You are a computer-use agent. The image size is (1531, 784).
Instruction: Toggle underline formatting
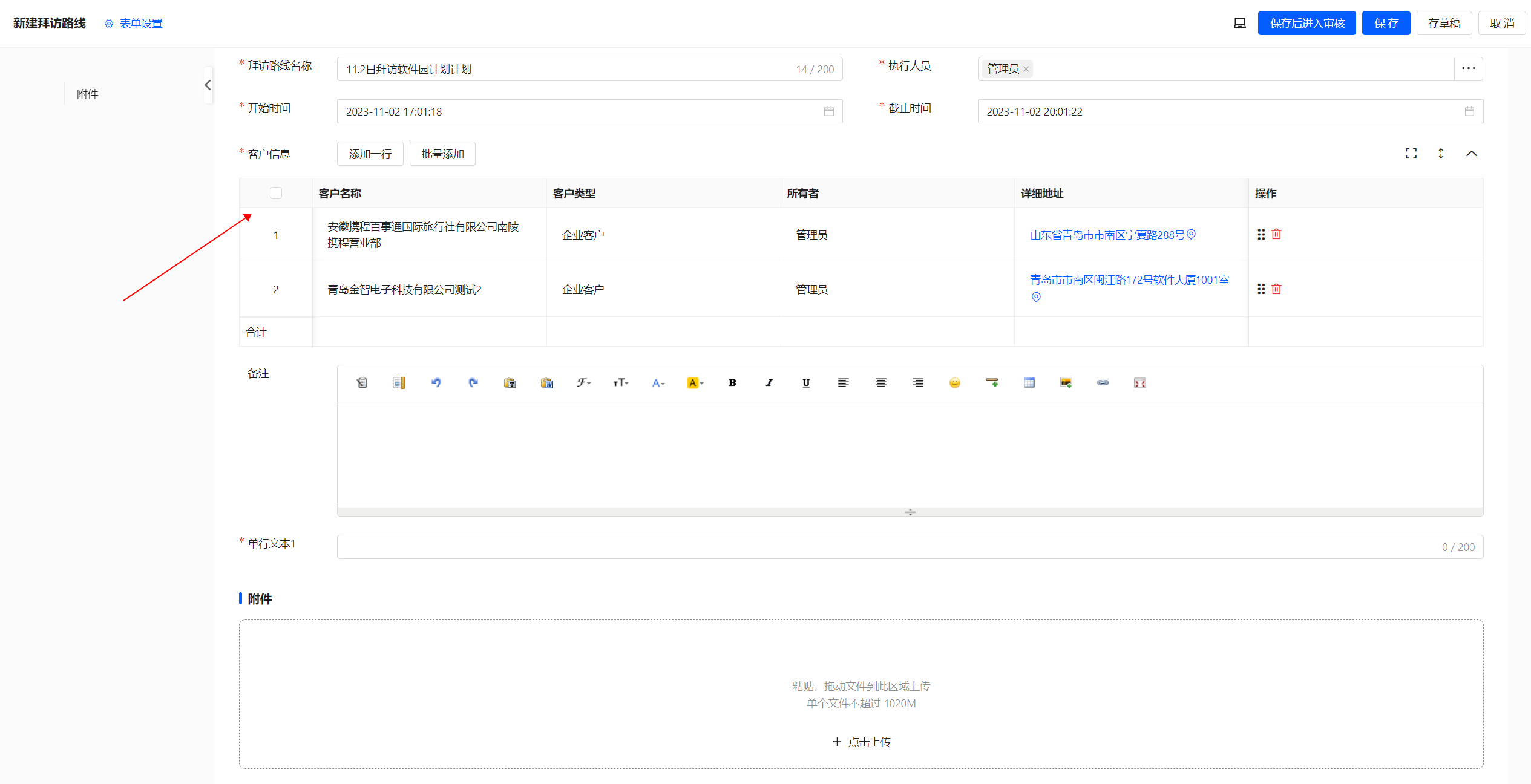[x=806, y=382]
